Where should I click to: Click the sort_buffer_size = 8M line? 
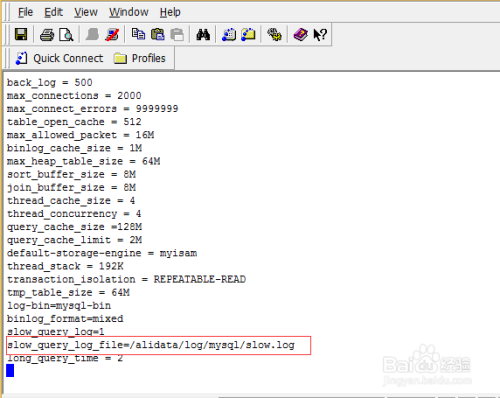(71, 174)
